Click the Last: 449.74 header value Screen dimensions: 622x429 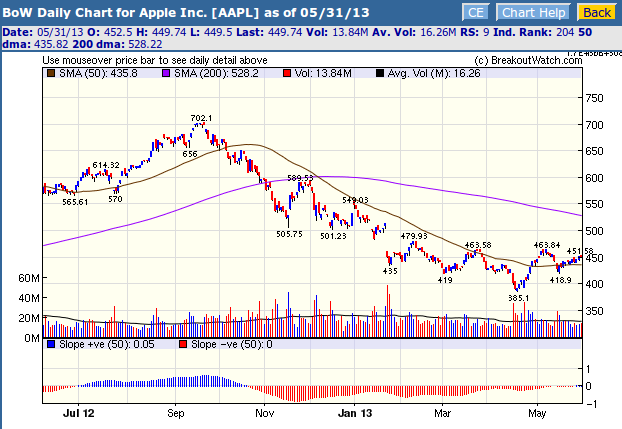[269, 32]
